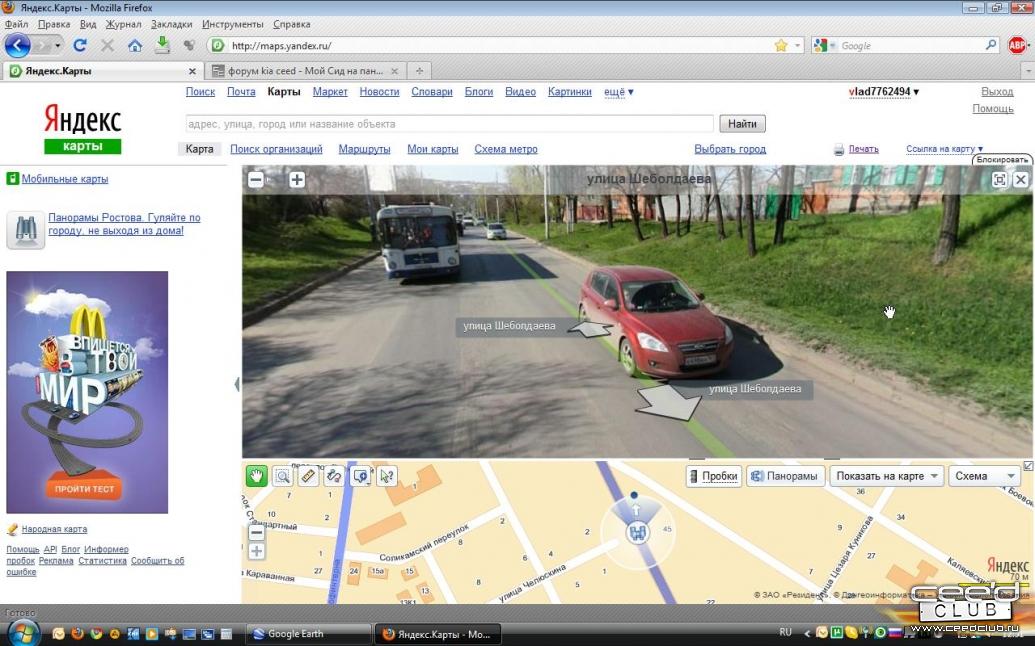
Task: Open a new tab with plus button
Action: pos(418,71)
